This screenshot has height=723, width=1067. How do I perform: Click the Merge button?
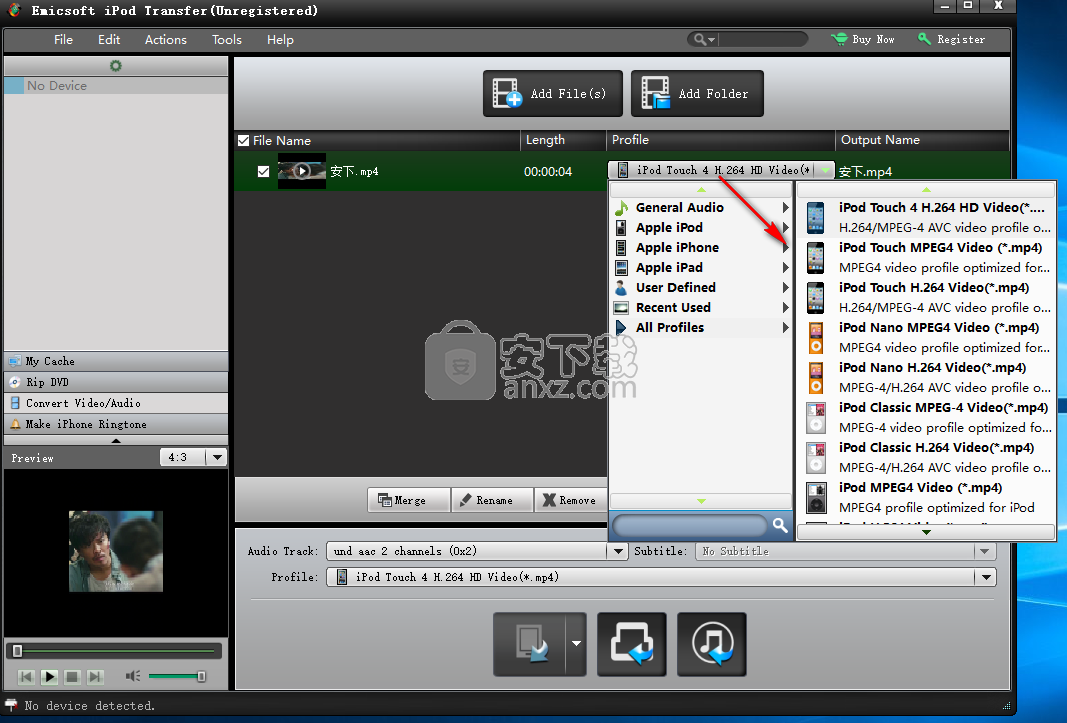point(408,500)
